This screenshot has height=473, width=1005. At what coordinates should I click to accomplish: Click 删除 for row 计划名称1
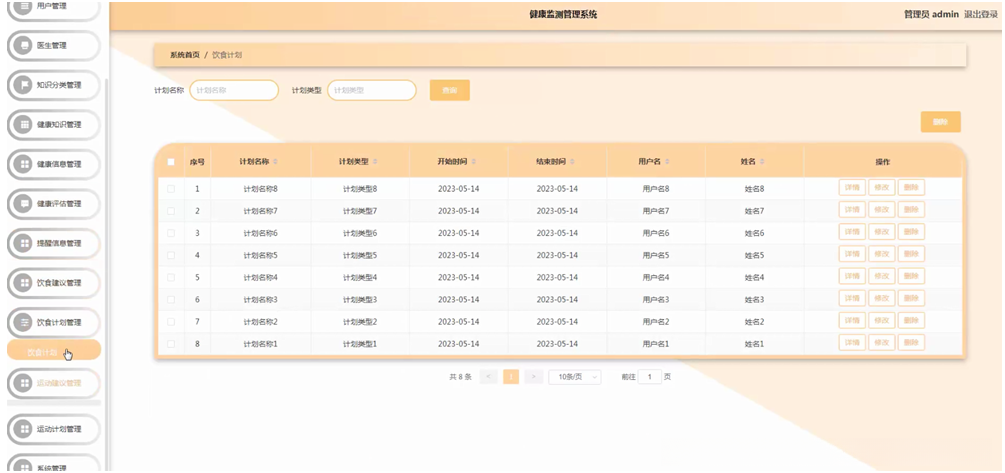pyautogui.click(x=911, y=343)
